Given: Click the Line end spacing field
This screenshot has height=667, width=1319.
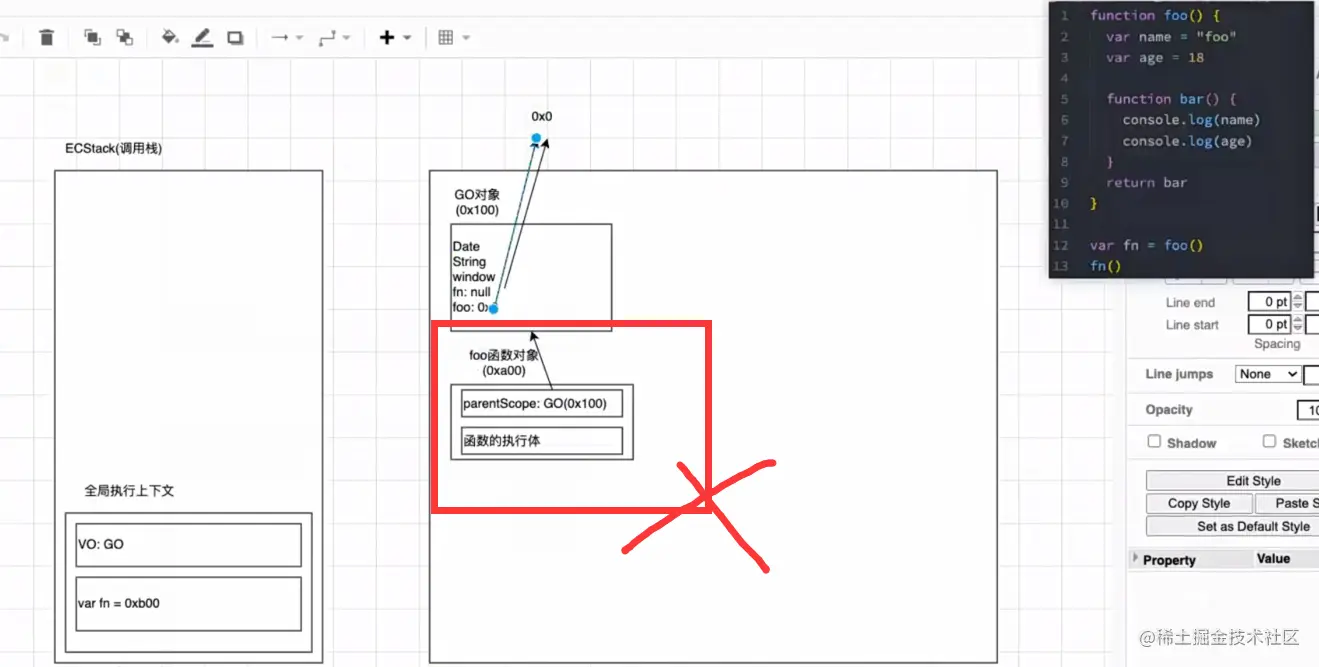Looking at the screenshot, I should point(1270,302).
